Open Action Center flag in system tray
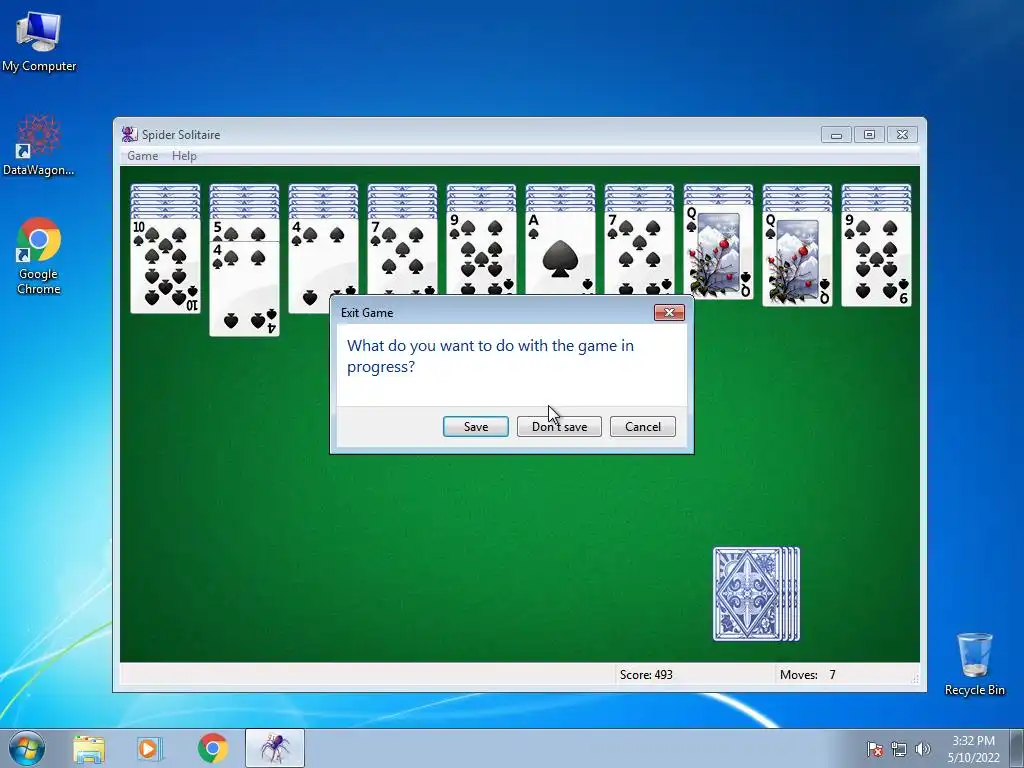The height and width of the screenshot is (768, 1024). (874, 749)
